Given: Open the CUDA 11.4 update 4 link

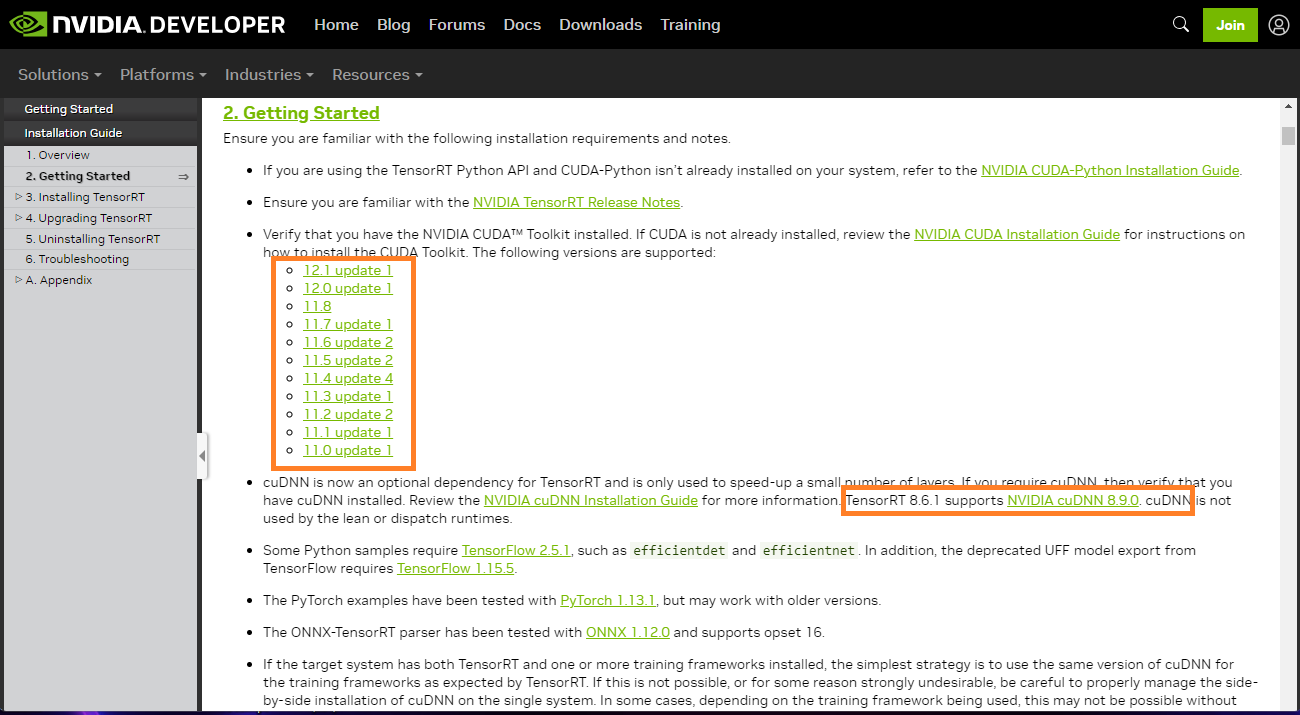Looking at the screenshot, I should pos(348,378).
